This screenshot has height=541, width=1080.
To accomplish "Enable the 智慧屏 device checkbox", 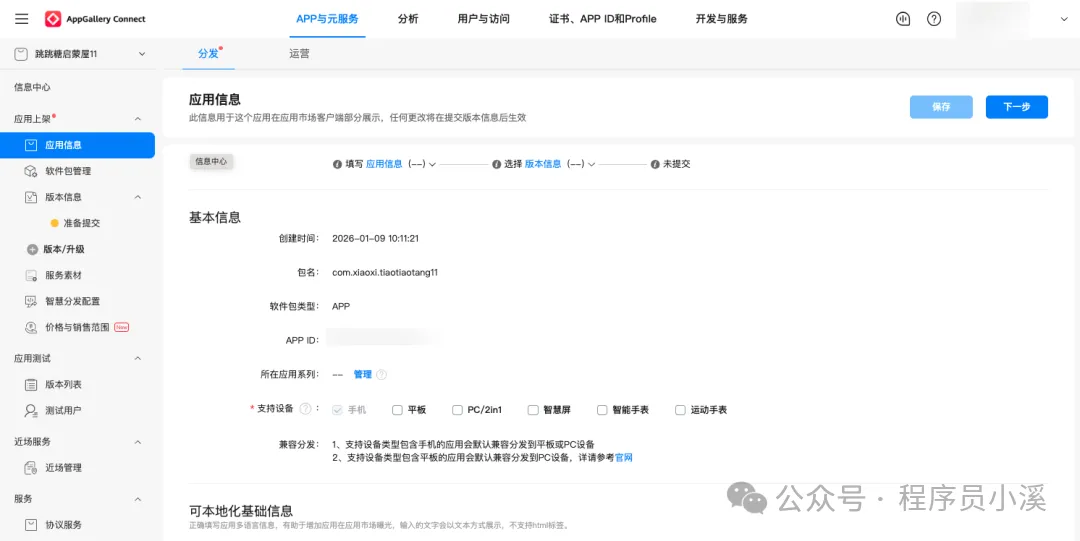I will [532, 410].
